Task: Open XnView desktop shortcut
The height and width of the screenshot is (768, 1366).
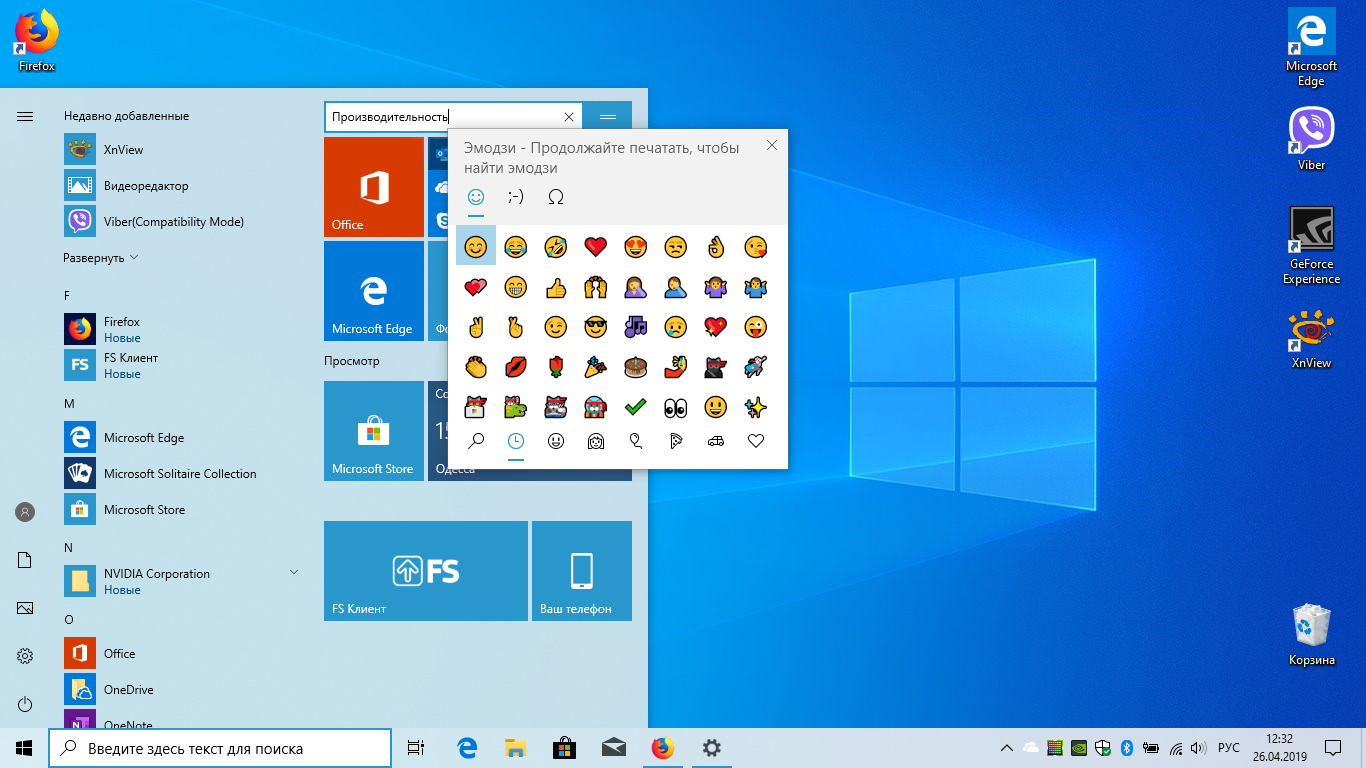Action: coord(1311,340)
